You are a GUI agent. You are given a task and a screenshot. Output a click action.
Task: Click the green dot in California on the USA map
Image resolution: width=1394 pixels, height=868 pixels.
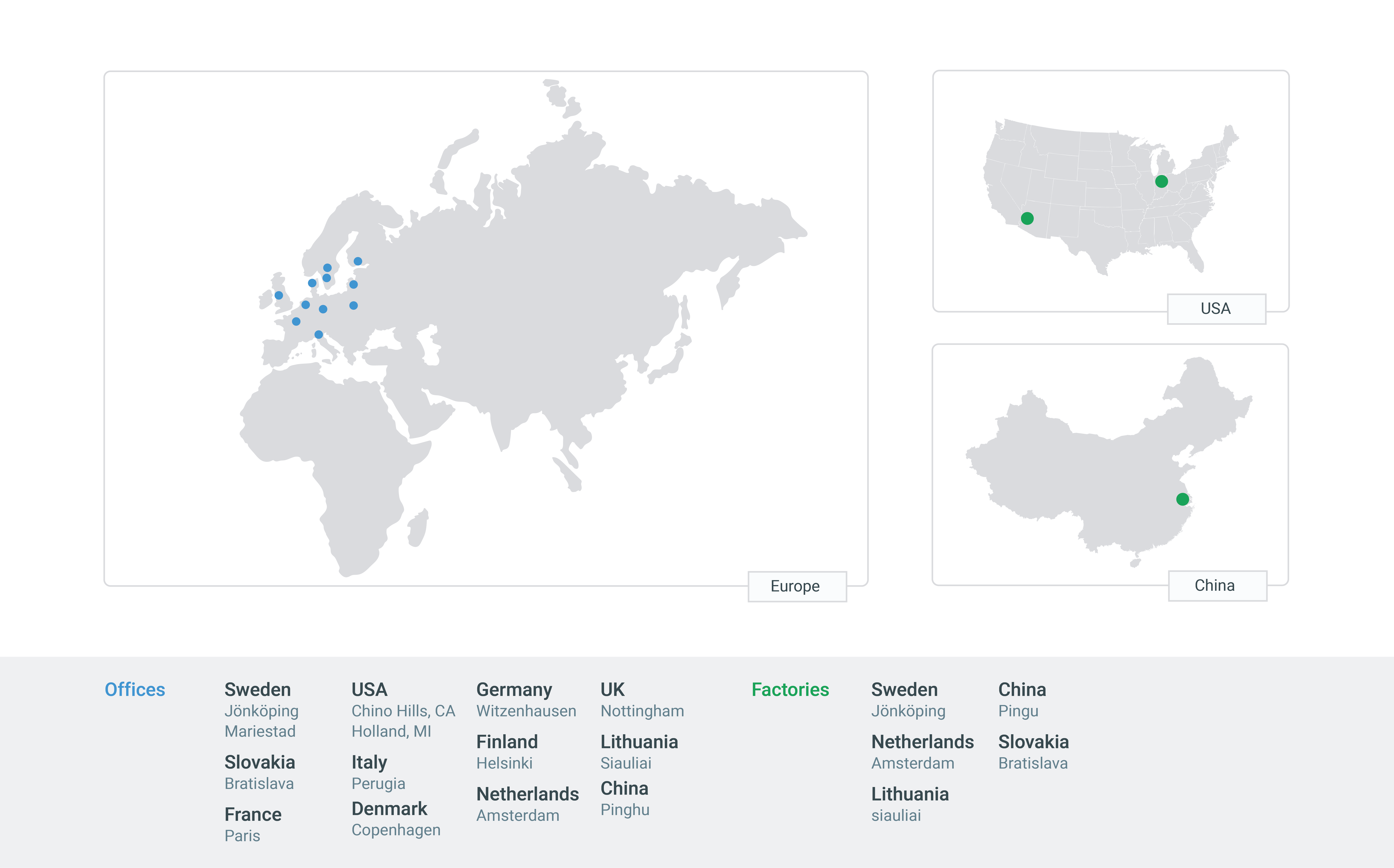(1027, 218)
